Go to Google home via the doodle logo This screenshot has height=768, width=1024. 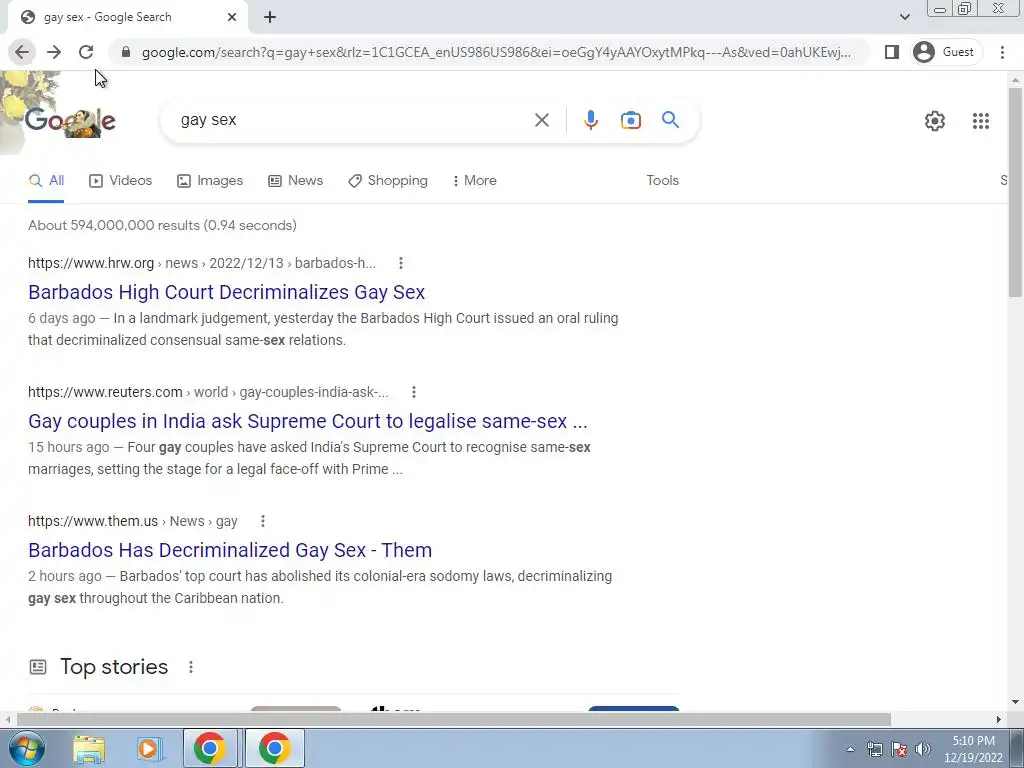coord(70,120)
